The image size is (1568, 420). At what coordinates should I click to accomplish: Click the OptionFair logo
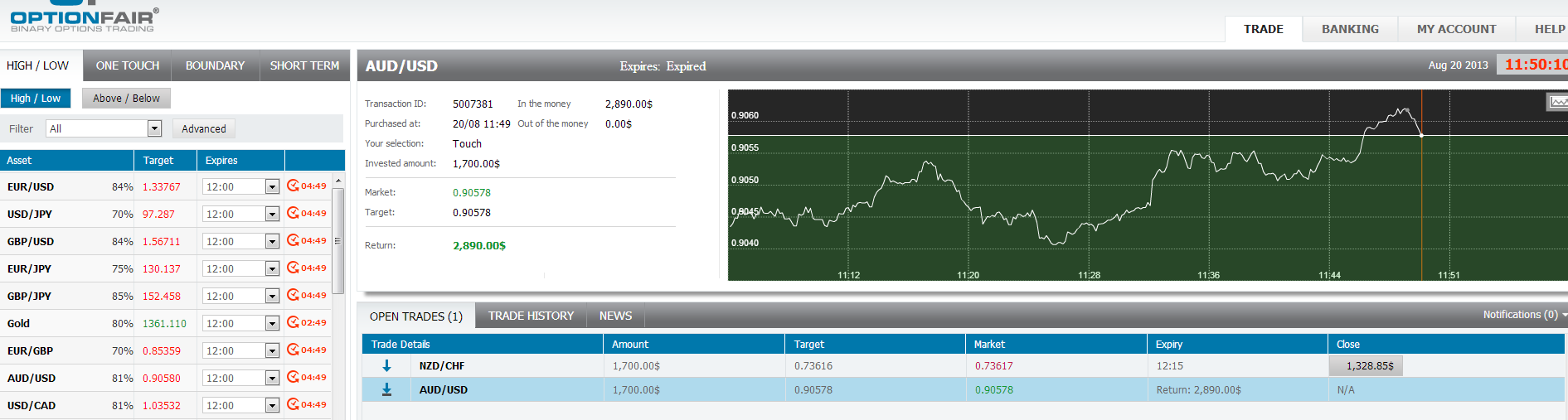click(x=83, y=17)
